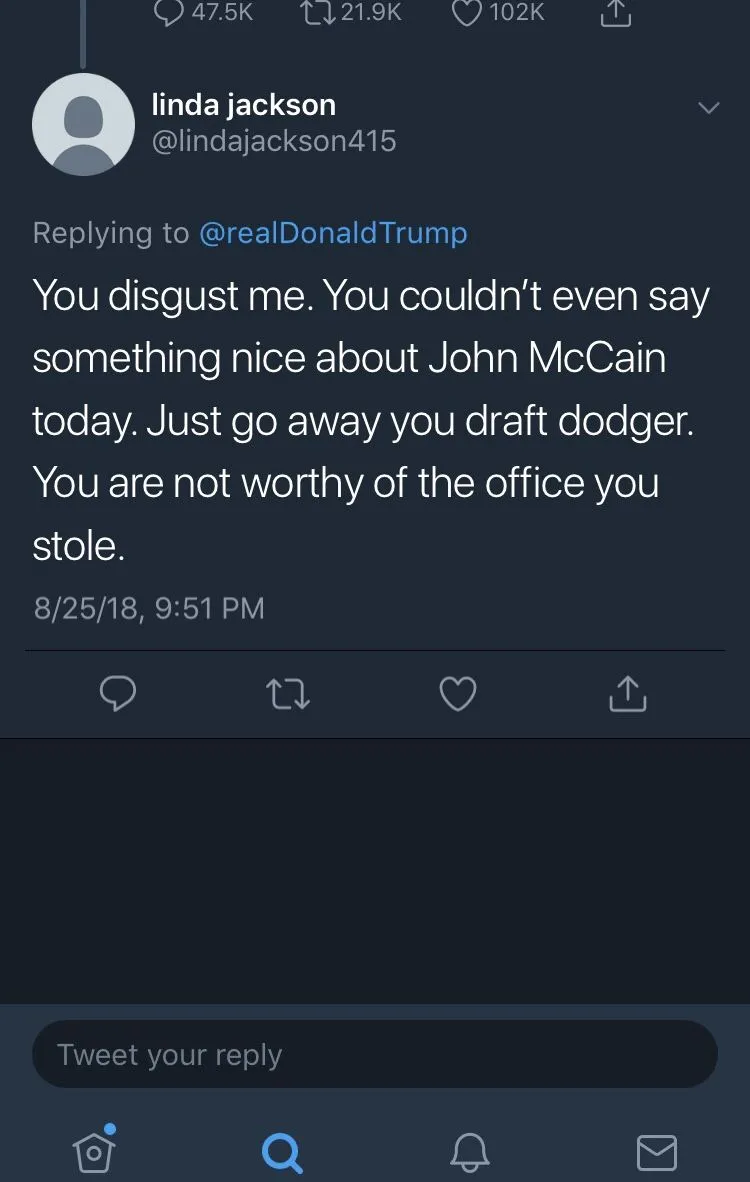This screenshot has width=750, height=1182.
Task: Switch to the Search tab
Action: [x=282, y=1153]
